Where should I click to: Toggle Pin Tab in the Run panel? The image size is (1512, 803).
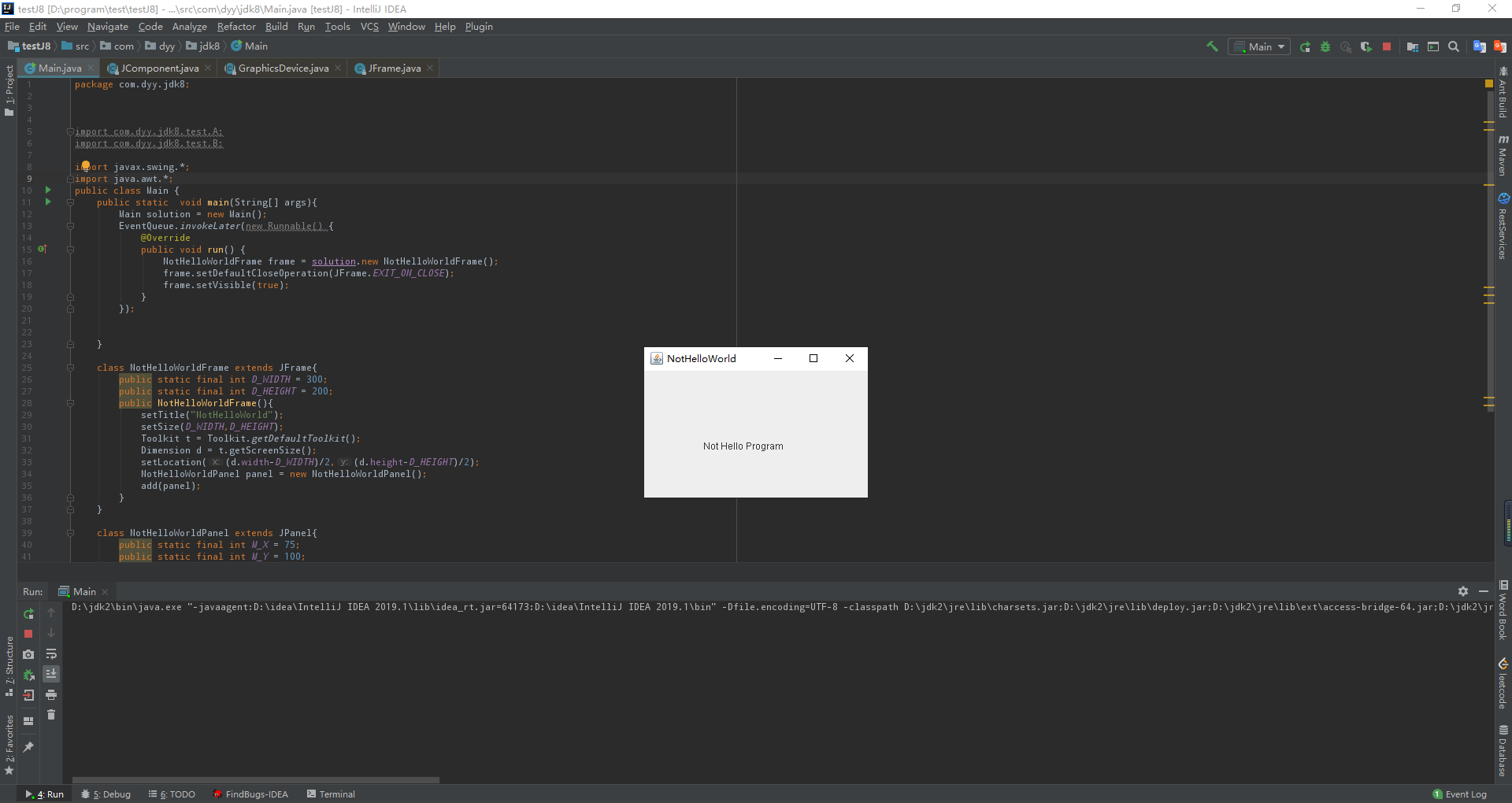click(28, 746)
